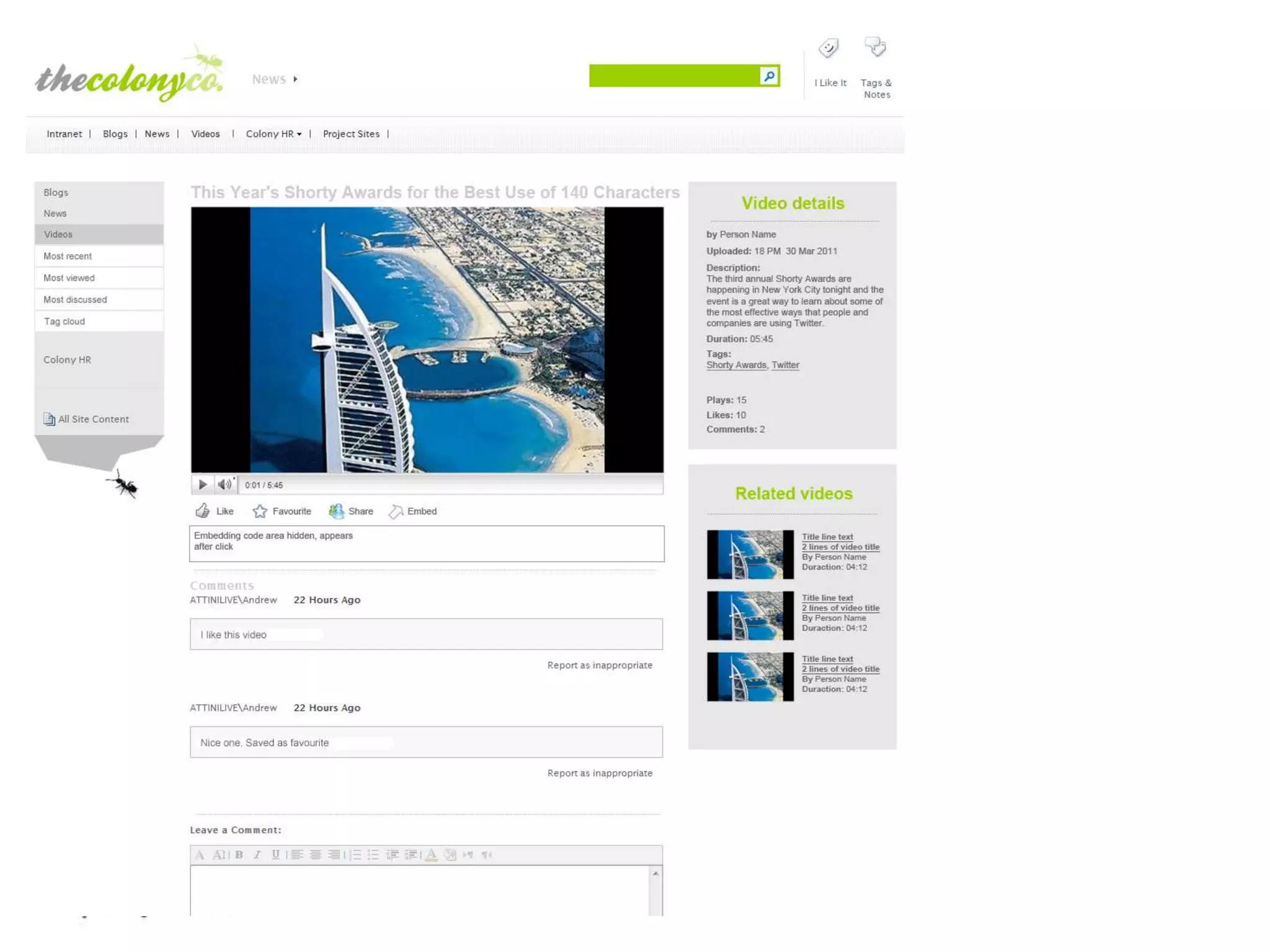Click the I Like It tag icon
The width and height of the screenshot is (1270, 952).
click(829, 48)
